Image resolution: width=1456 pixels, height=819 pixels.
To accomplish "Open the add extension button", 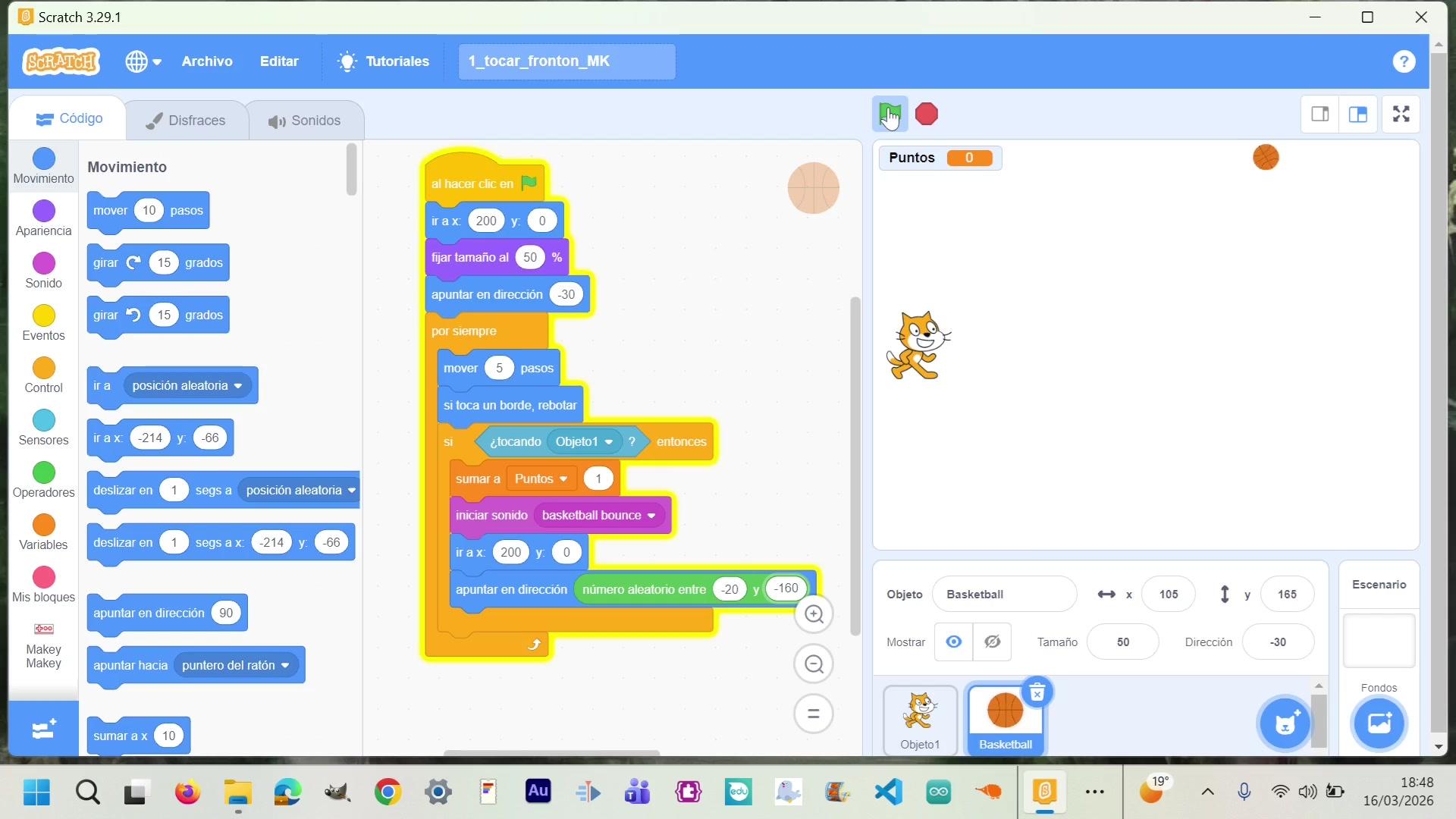I will [43, 730].
